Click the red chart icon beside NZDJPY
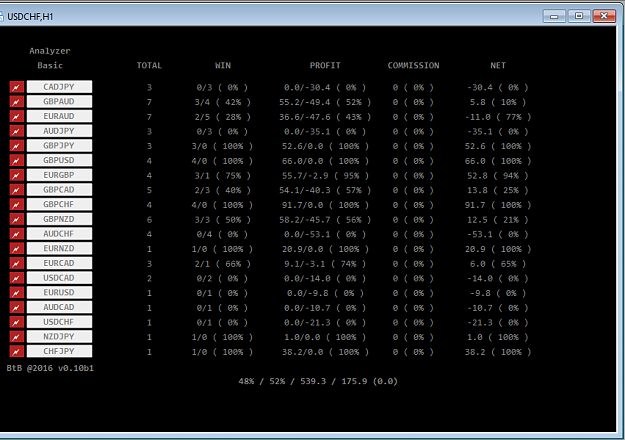Image resolution: width=625 pixels, height=440 pixels. [17, 337]
